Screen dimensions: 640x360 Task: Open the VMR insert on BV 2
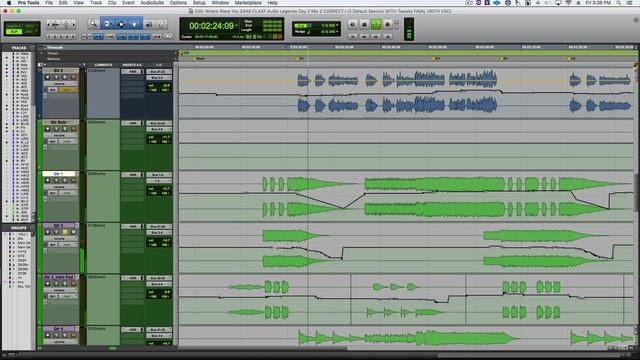pos(132,71)
